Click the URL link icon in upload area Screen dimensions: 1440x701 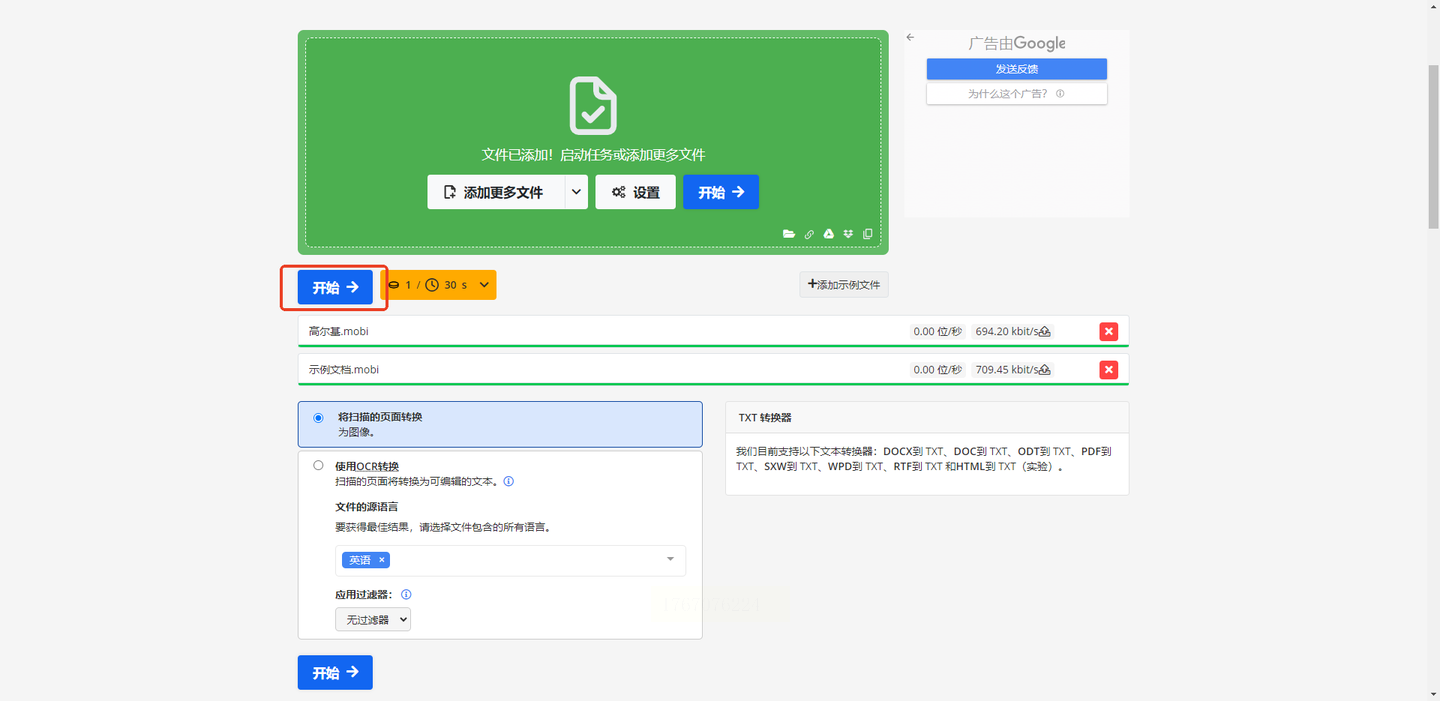point(809,234)
